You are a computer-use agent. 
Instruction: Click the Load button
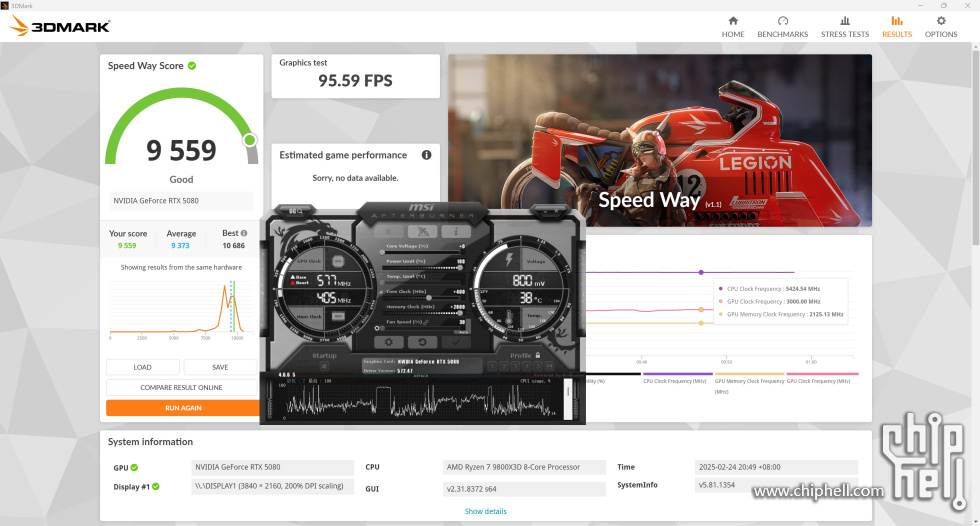tap(142, 367)
